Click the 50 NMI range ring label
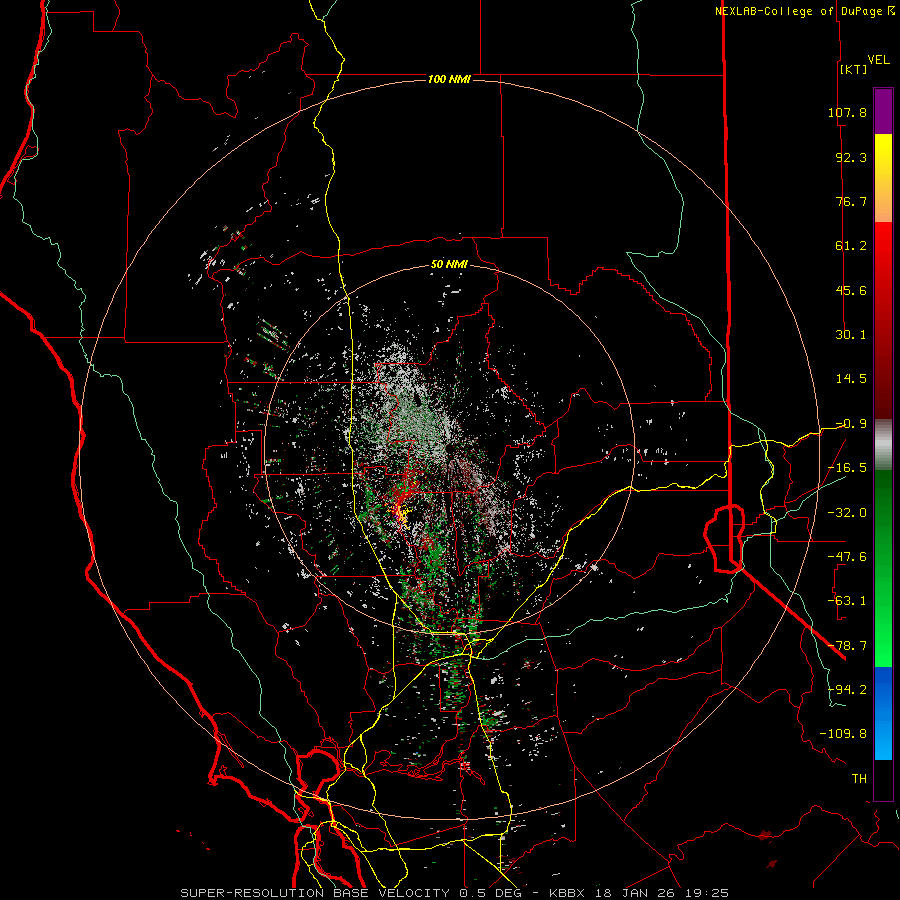This screenshot has width=900, height=900. pyautogui.click(x=449, y=265)
